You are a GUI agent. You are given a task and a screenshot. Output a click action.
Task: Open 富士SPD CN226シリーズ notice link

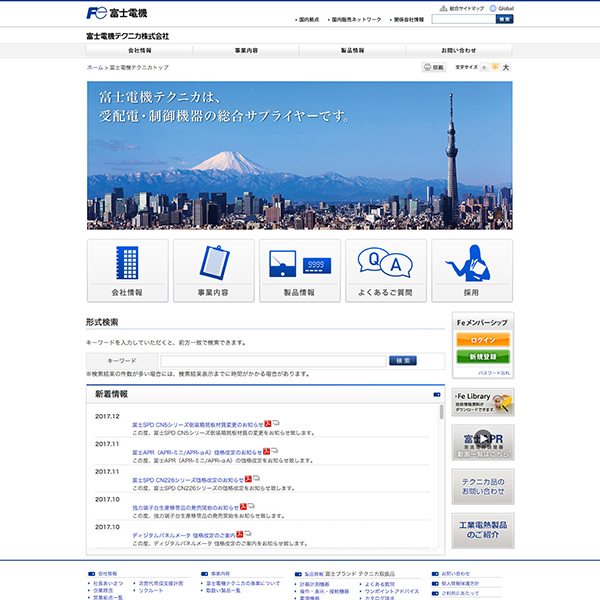[x=188, y=480]
